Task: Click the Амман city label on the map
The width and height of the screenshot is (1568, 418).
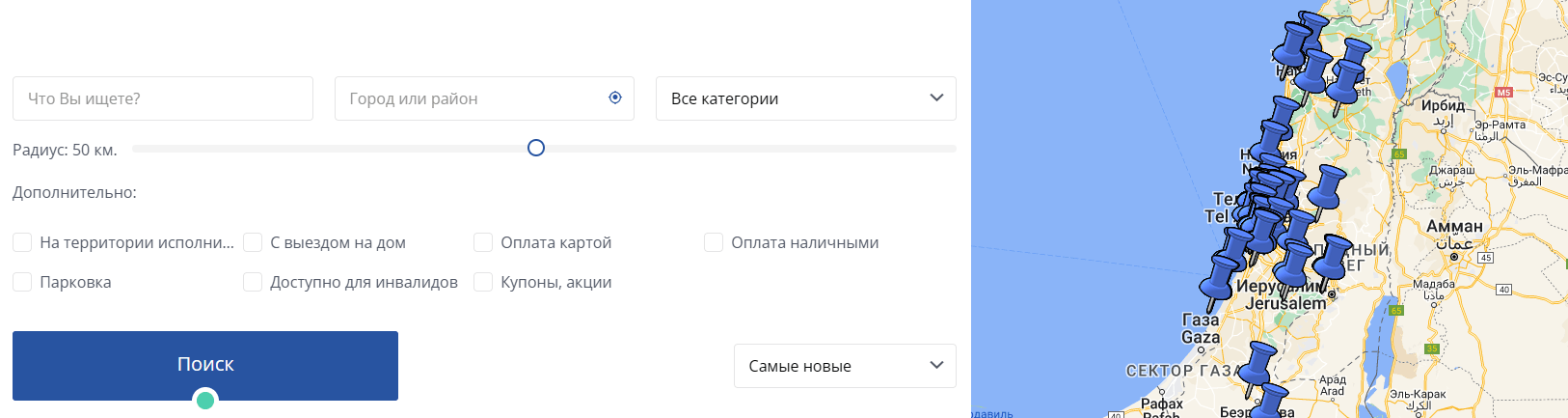Action: (x=1454, y=227)
